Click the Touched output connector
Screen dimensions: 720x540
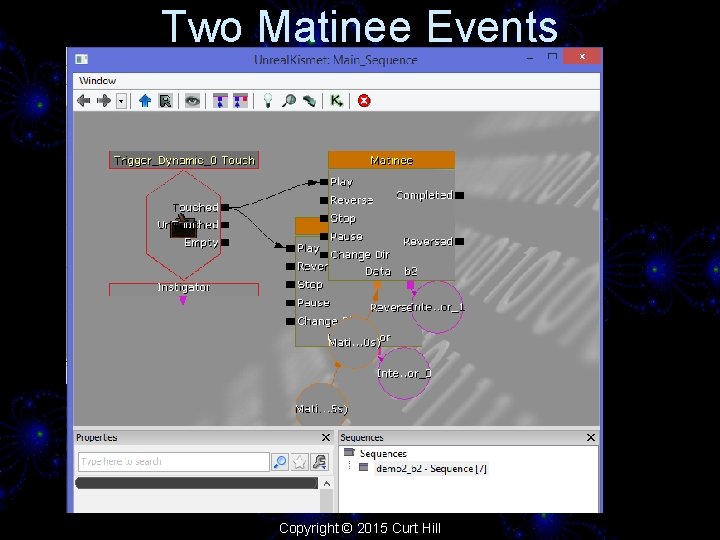click(x=225, y=208)
